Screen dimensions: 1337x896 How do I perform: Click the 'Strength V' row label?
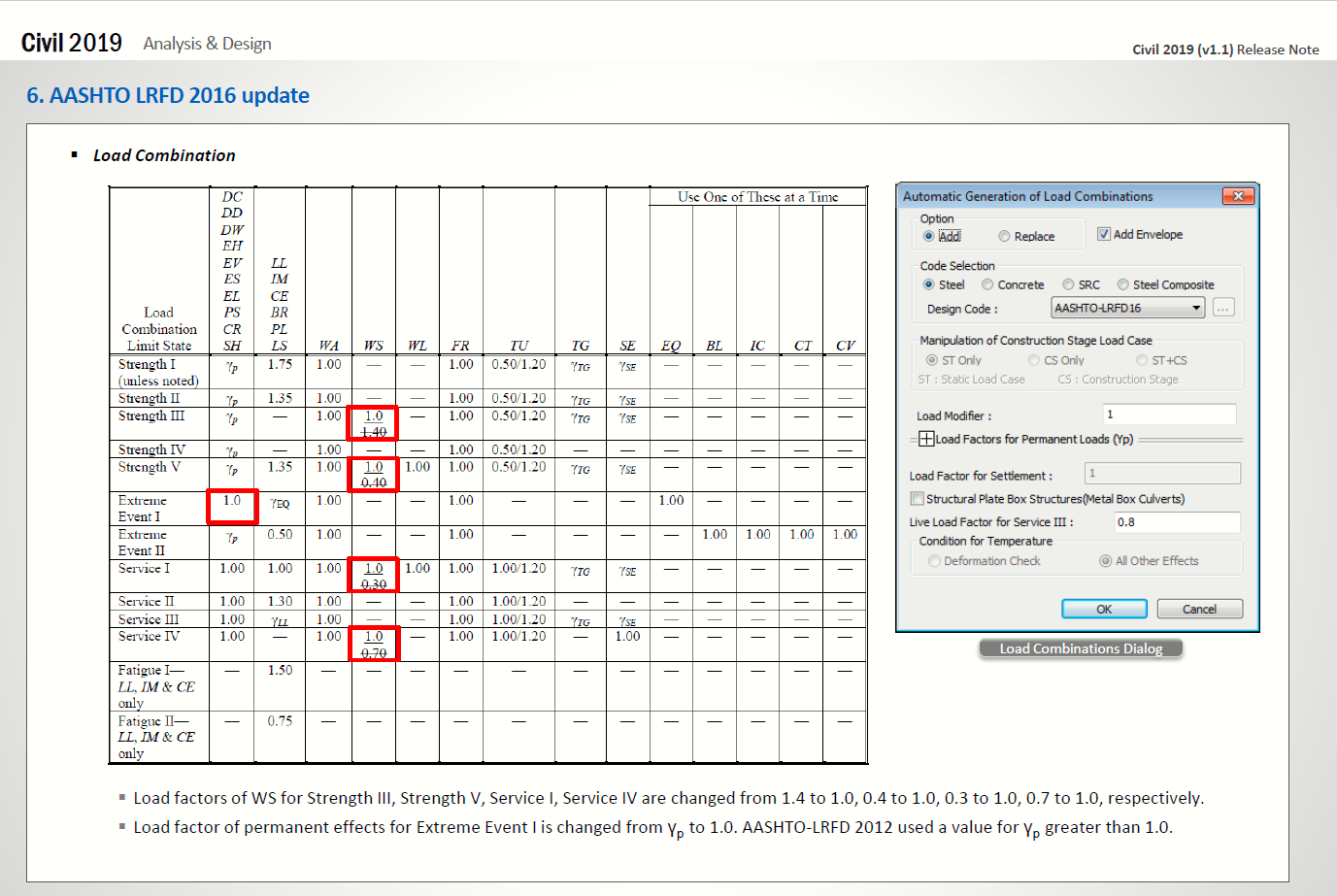click(150, 467)
